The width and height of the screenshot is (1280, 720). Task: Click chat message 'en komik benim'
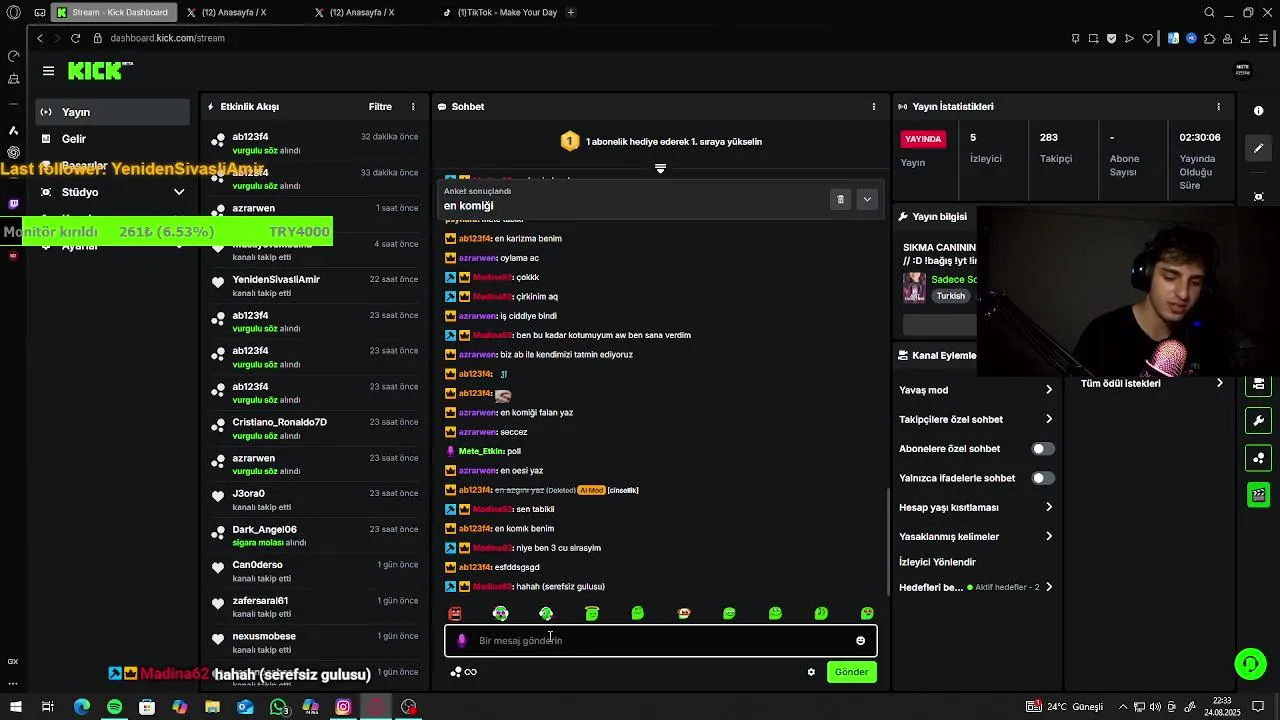(x=524, y=528)
